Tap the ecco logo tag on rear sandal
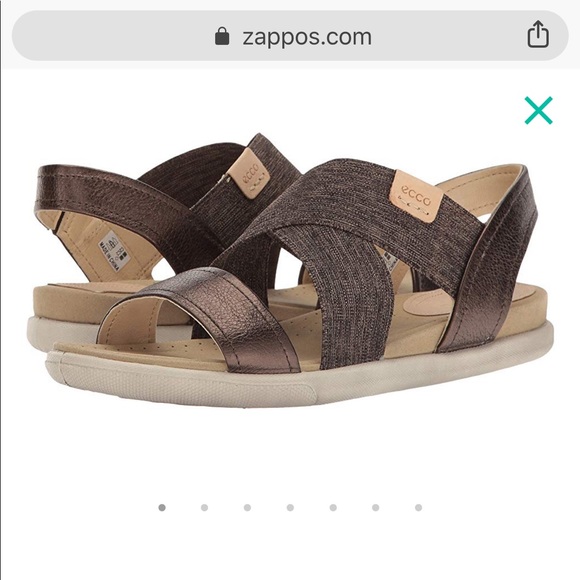Image resolution: width=580 pixels, height=580 pixels. [249, 173]
